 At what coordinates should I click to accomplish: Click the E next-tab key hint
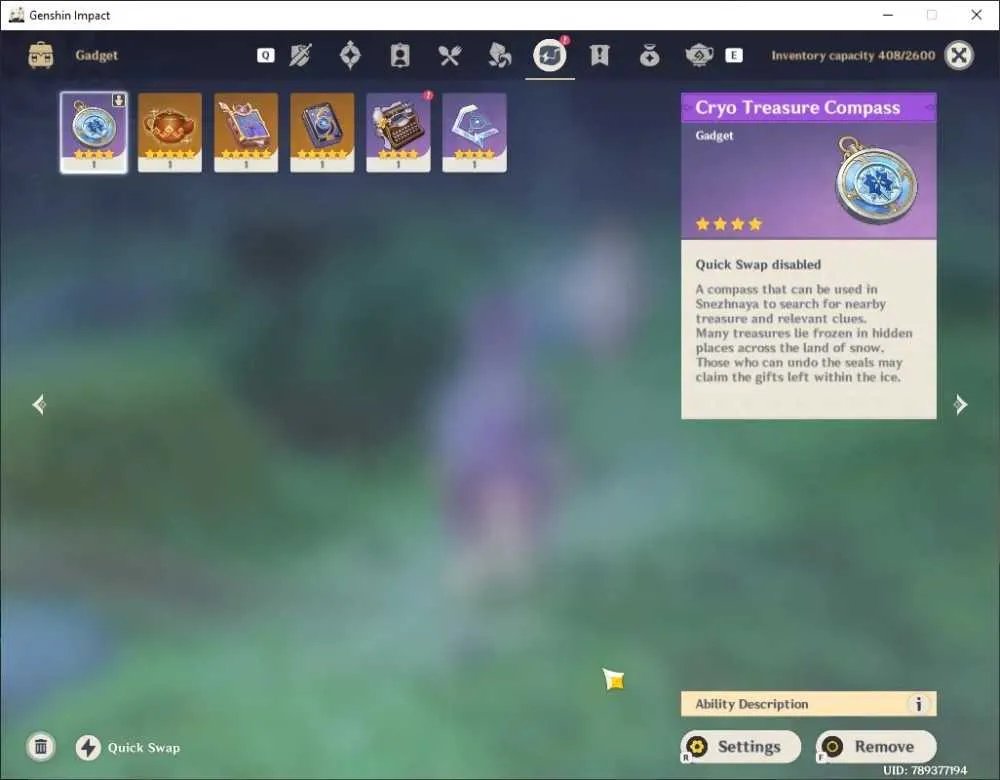point(734,55)
